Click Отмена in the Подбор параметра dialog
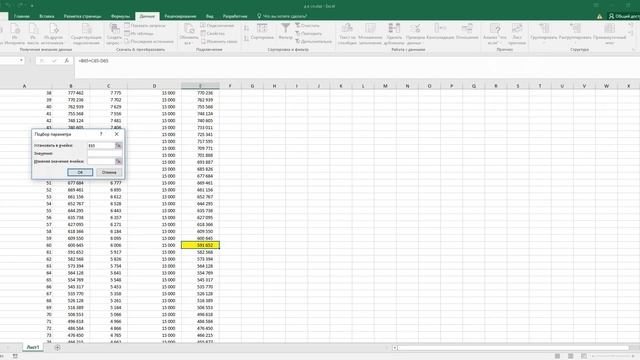 (109, 172)
